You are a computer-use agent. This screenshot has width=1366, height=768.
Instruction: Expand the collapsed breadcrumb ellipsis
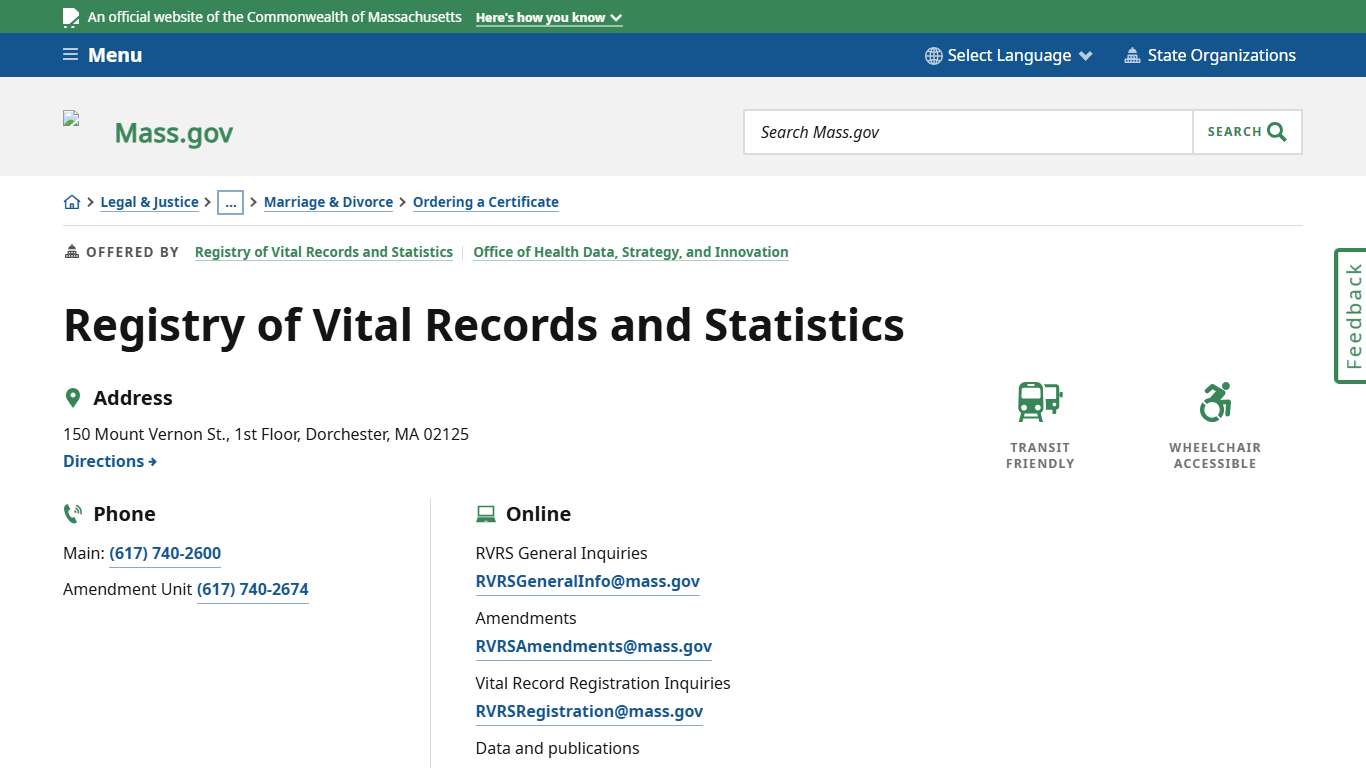point(231,202)
